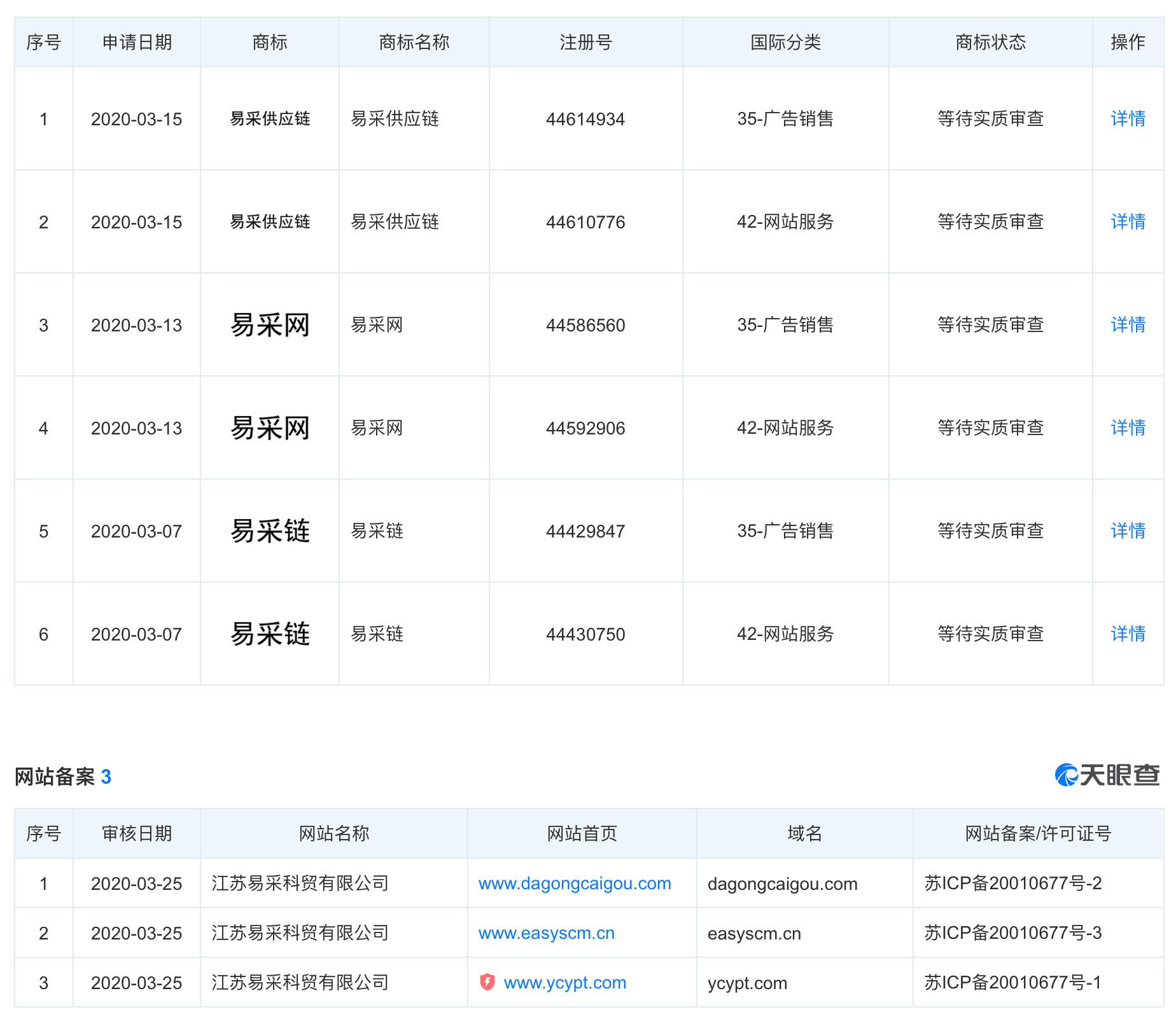The image size is (1176, 1019).
Task: Select license 苏ICP备20010677号-3
Action: (x=1013, y=933)
